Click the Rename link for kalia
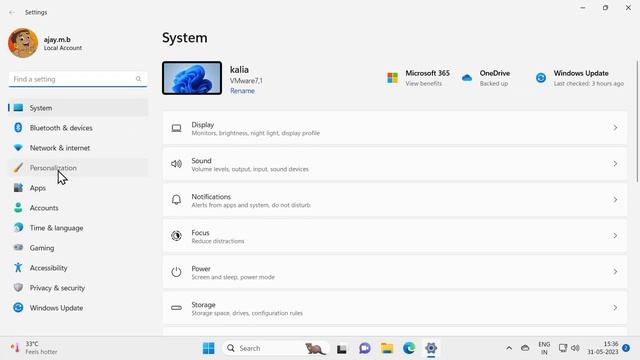The width and height of the screenshot is (640, 360). tap(242, 91)
